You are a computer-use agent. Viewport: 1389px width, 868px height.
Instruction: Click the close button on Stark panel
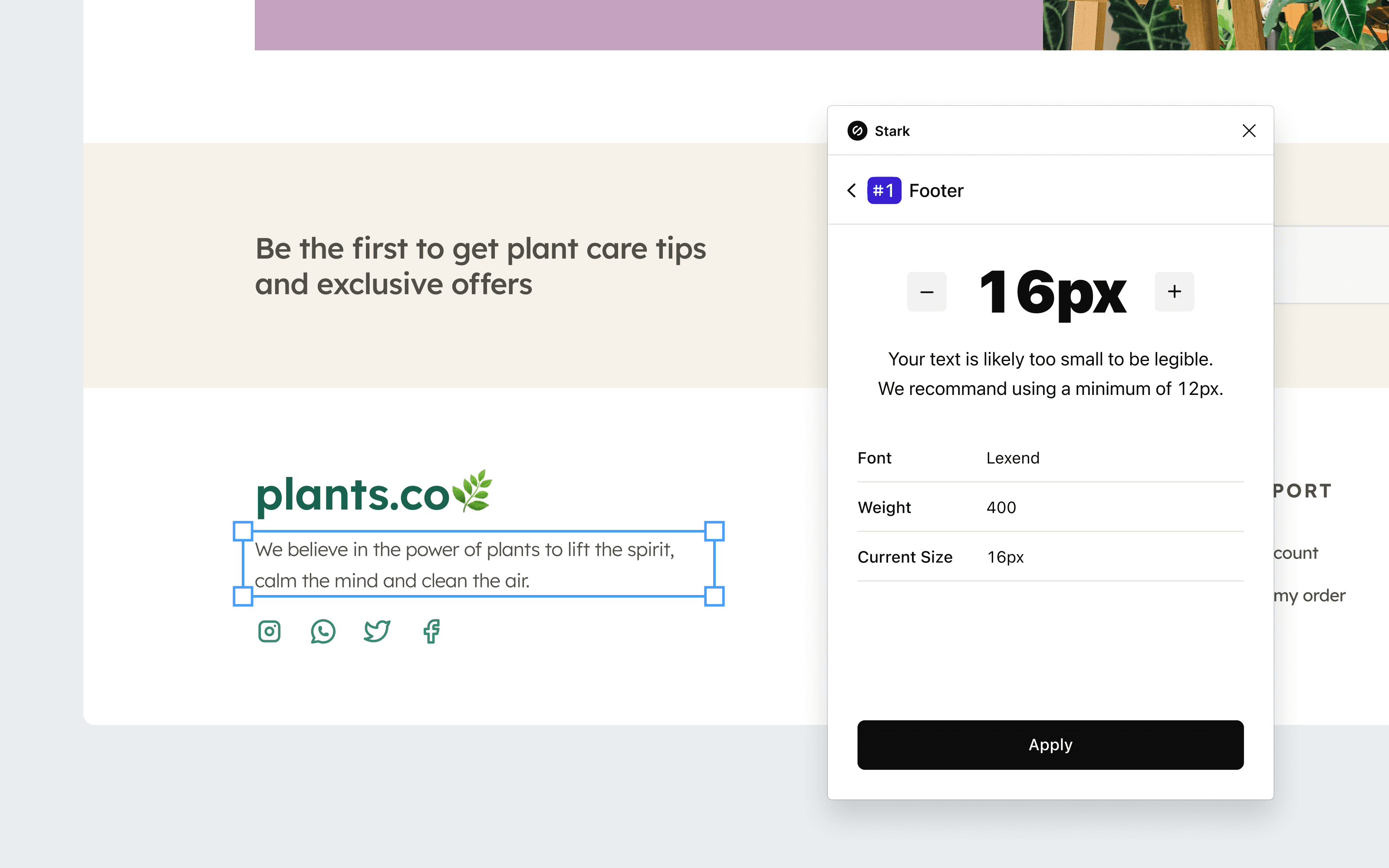click(1248, 131)
